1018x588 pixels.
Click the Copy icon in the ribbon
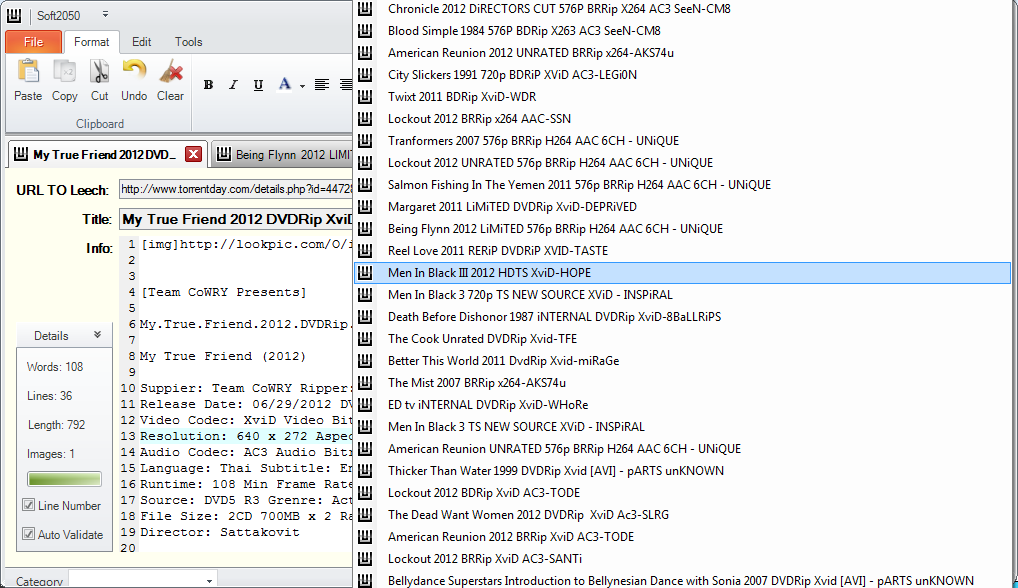click(65, 72)
